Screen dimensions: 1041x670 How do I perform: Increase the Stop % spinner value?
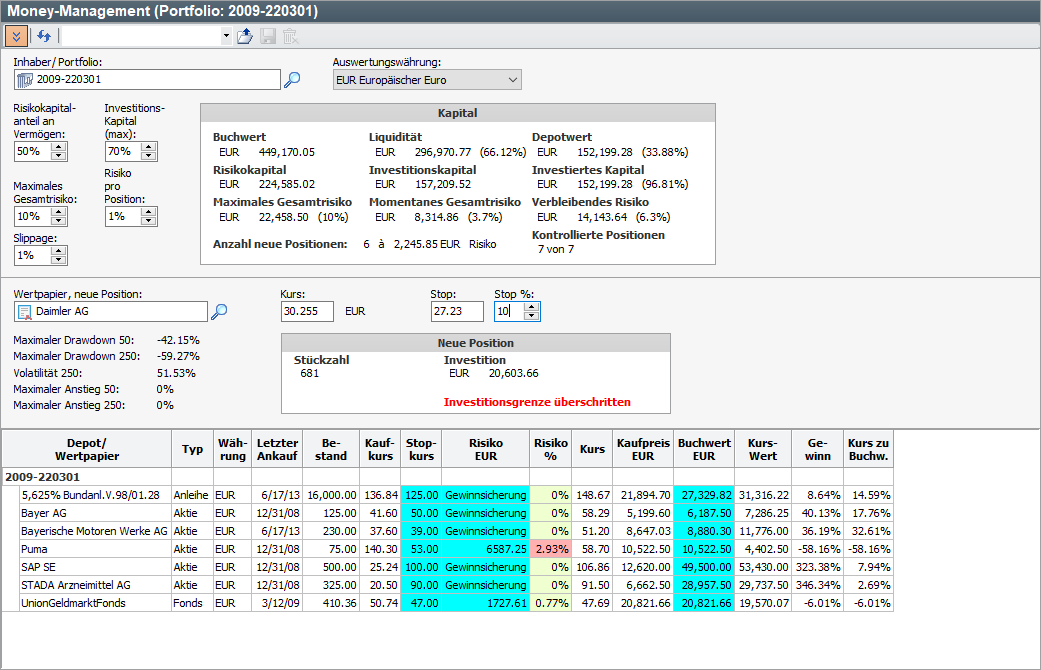(531, 307)
